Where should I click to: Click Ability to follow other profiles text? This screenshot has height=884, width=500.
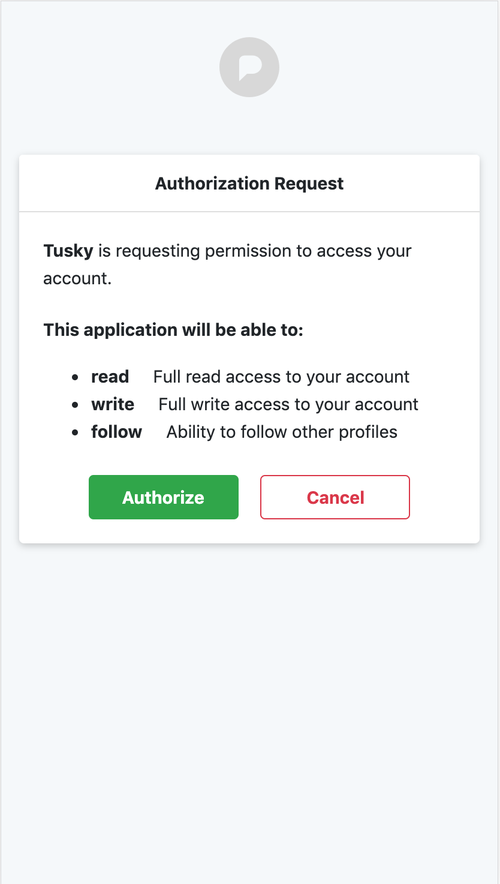click(282, 432)
